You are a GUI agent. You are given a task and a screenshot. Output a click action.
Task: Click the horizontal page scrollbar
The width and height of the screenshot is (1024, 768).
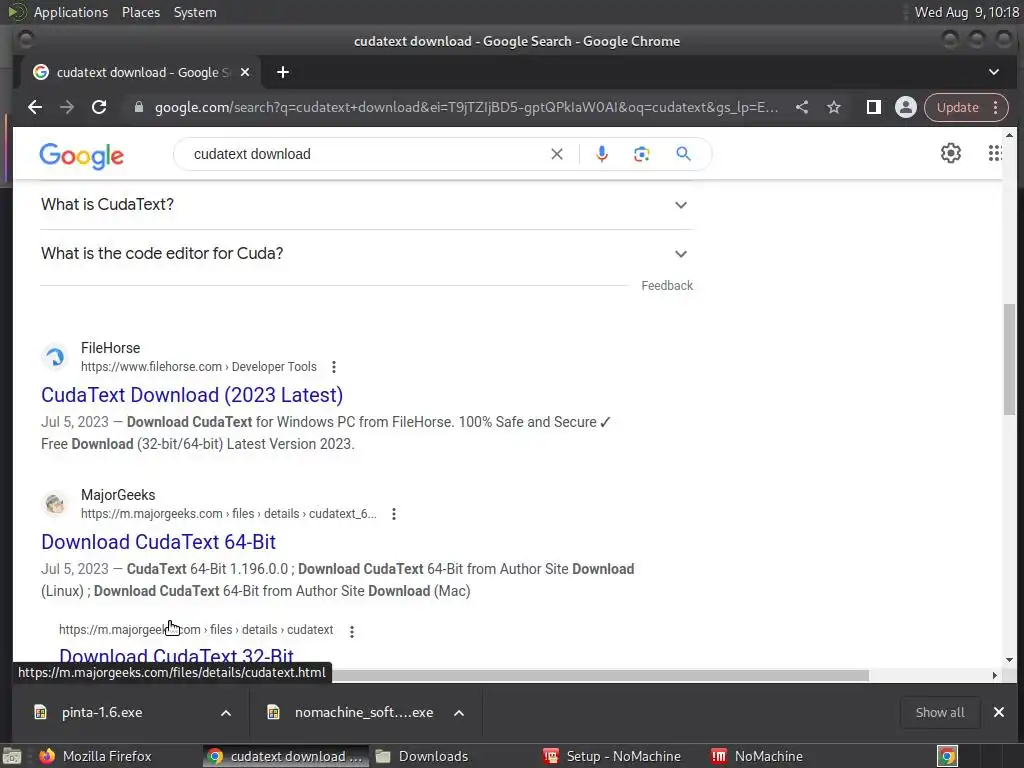(600, 675)
